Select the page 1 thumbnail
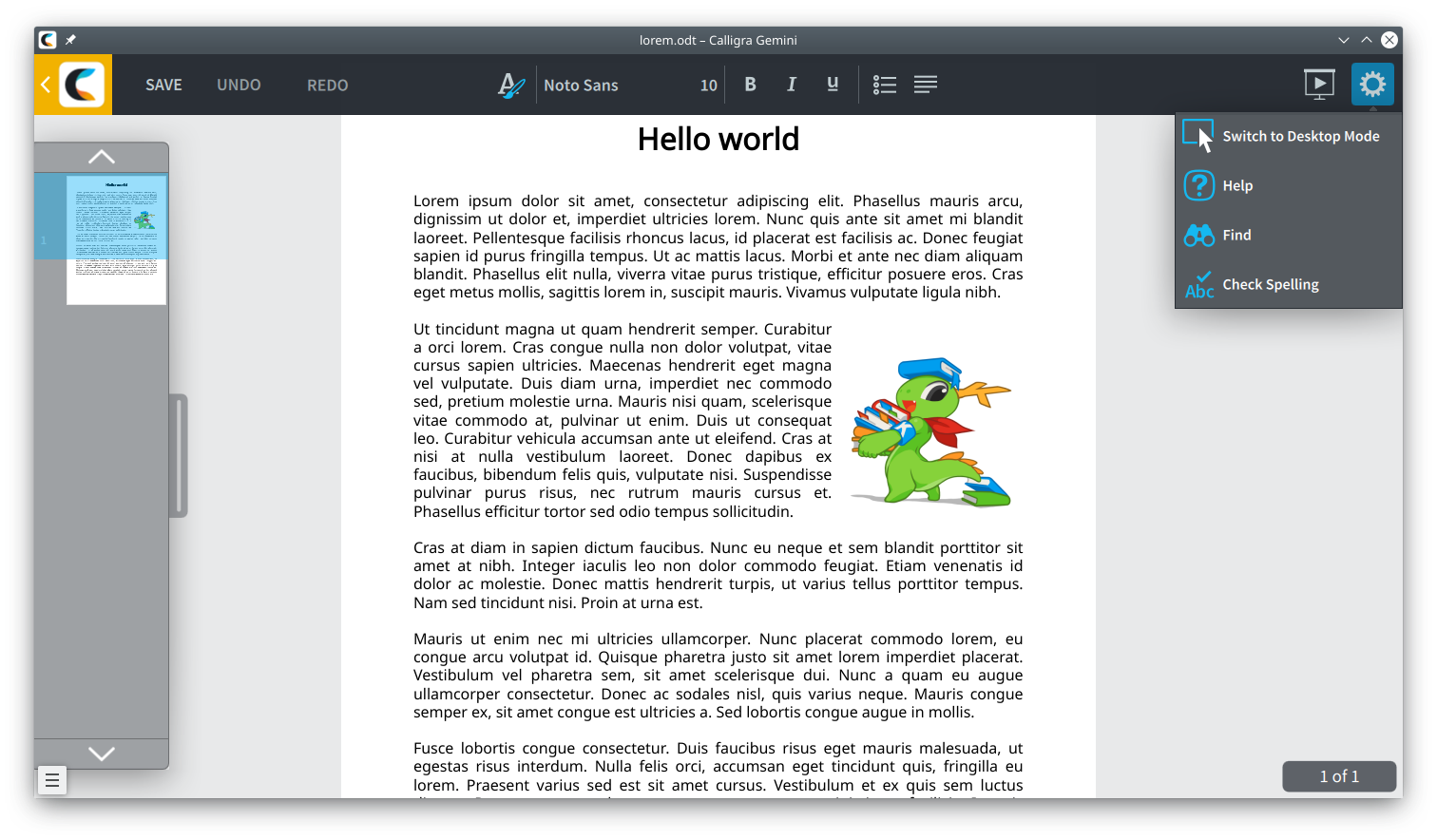Image resolution: width=1437 pixels, height=840 pixels. click(x=116, y=239)
